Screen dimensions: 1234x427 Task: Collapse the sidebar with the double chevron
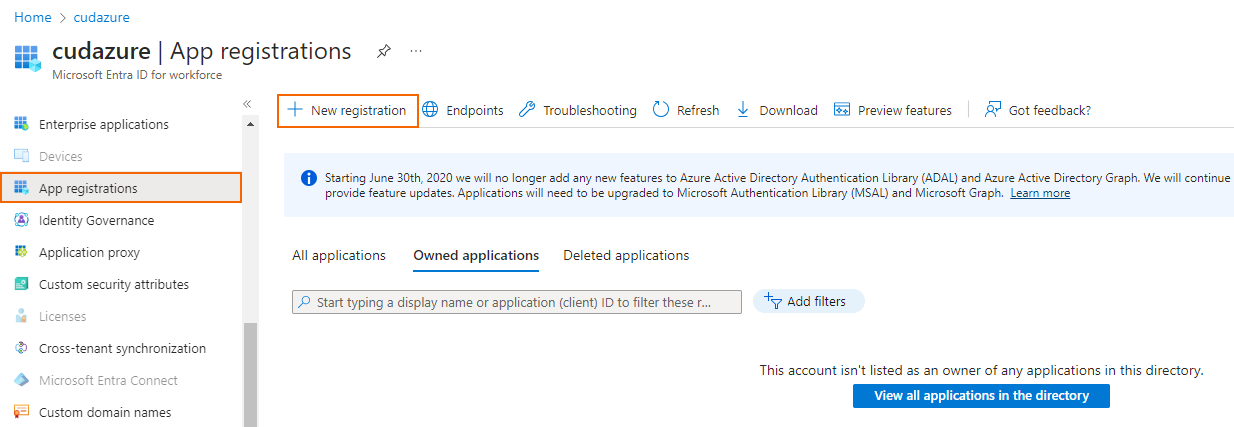(247, 104)
